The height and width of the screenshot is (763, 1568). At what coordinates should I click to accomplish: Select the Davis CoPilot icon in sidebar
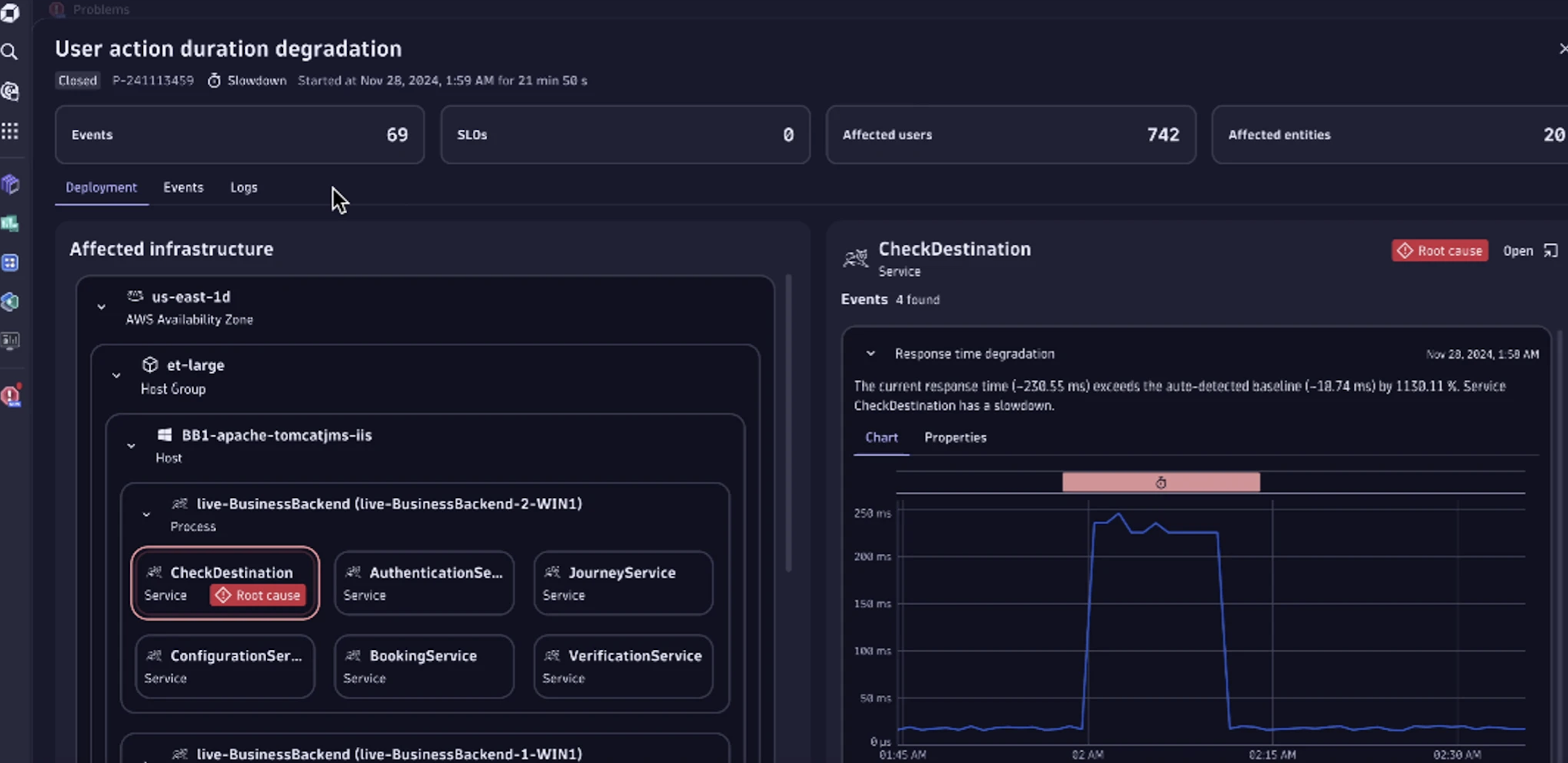pos(10,91)
